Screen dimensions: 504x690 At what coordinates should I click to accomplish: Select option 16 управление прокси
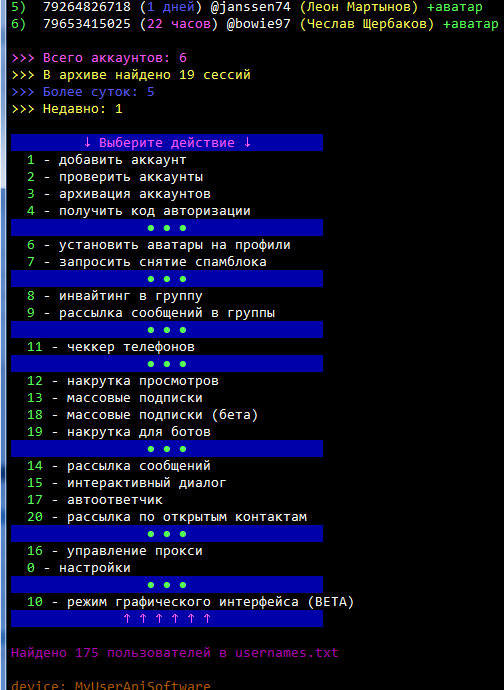pos(115,551)
